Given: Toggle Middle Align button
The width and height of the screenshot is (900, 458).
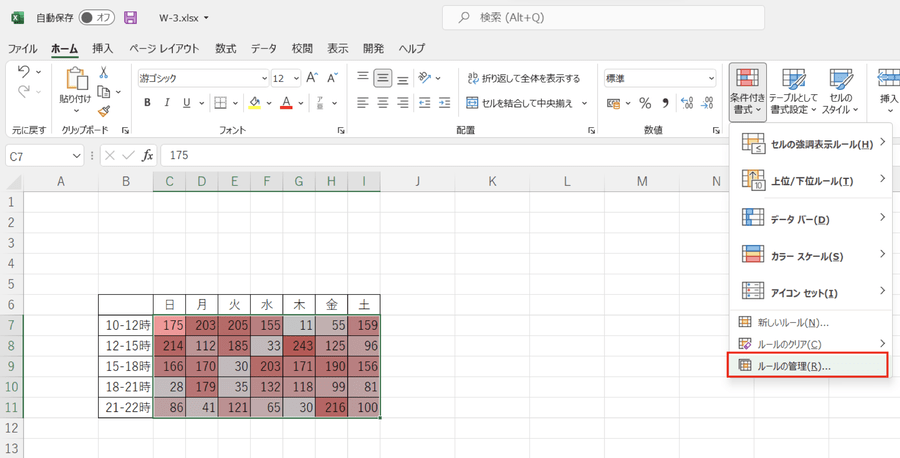Looking at the screenshot, I should (383, 77).
